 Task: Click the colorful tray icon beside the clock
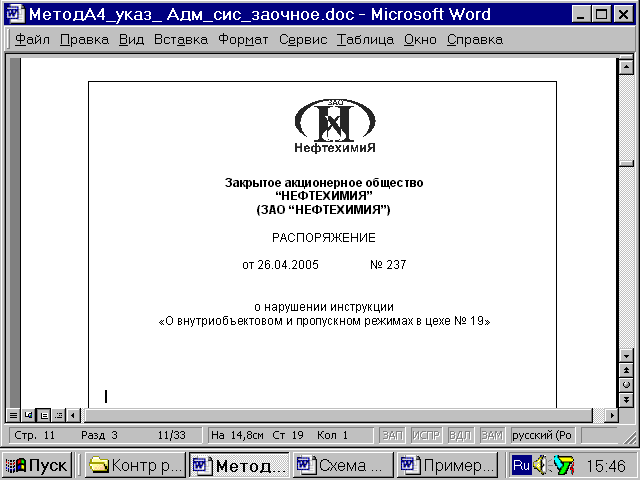click(x=564, y=465)
